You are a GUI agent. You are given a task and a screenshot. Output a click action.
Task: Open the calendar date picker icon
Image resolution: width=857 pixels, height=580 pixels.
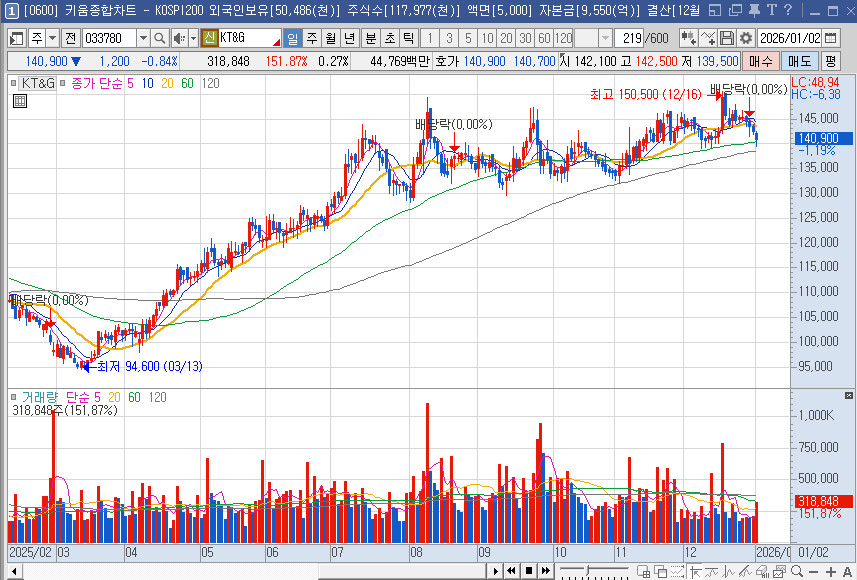(x=830, y=38)
